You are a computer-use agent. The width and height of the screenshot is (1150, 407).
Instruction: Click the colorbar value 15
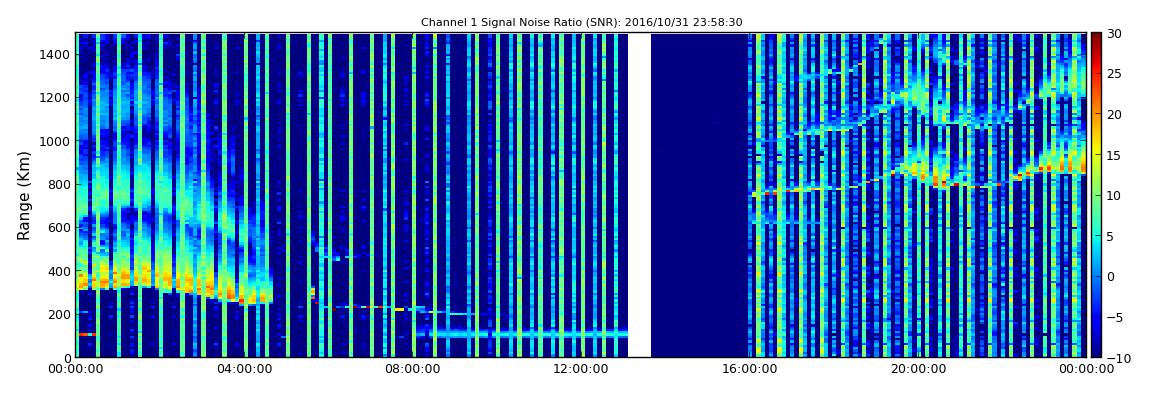pyautogui.click(x=1113, y=155)
